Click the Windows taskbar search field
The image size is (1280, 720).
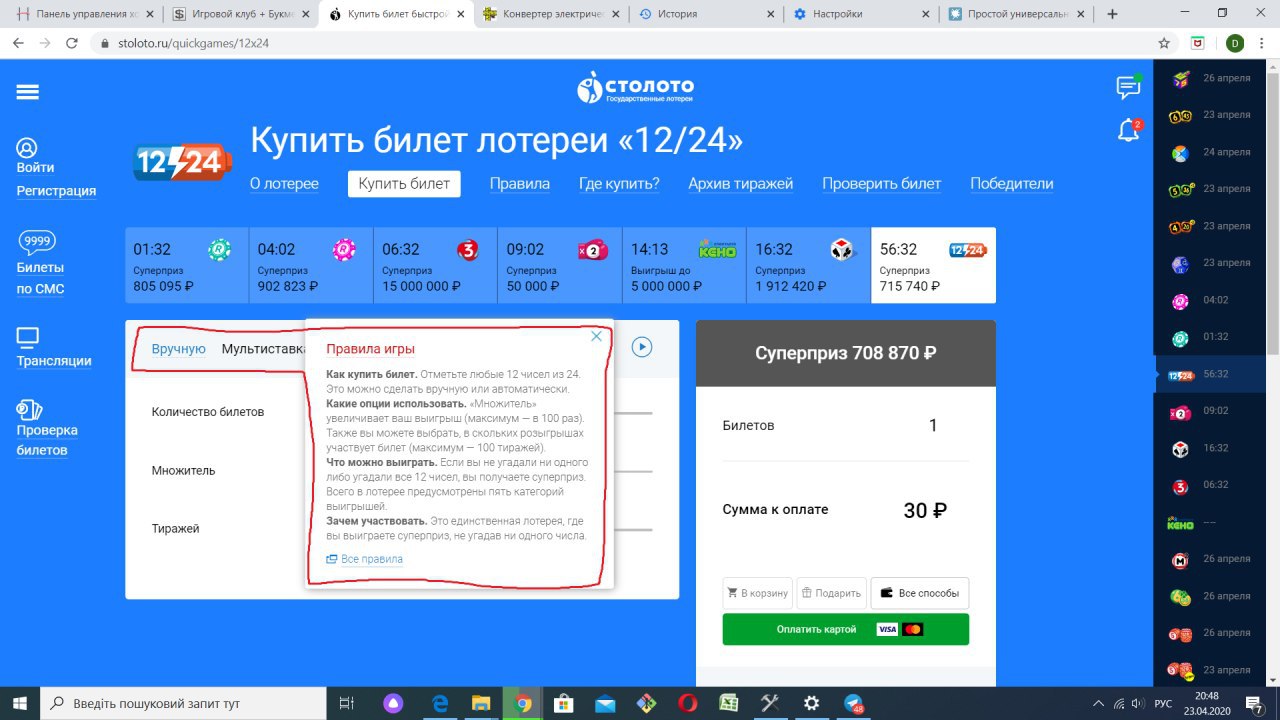point(184,703)
